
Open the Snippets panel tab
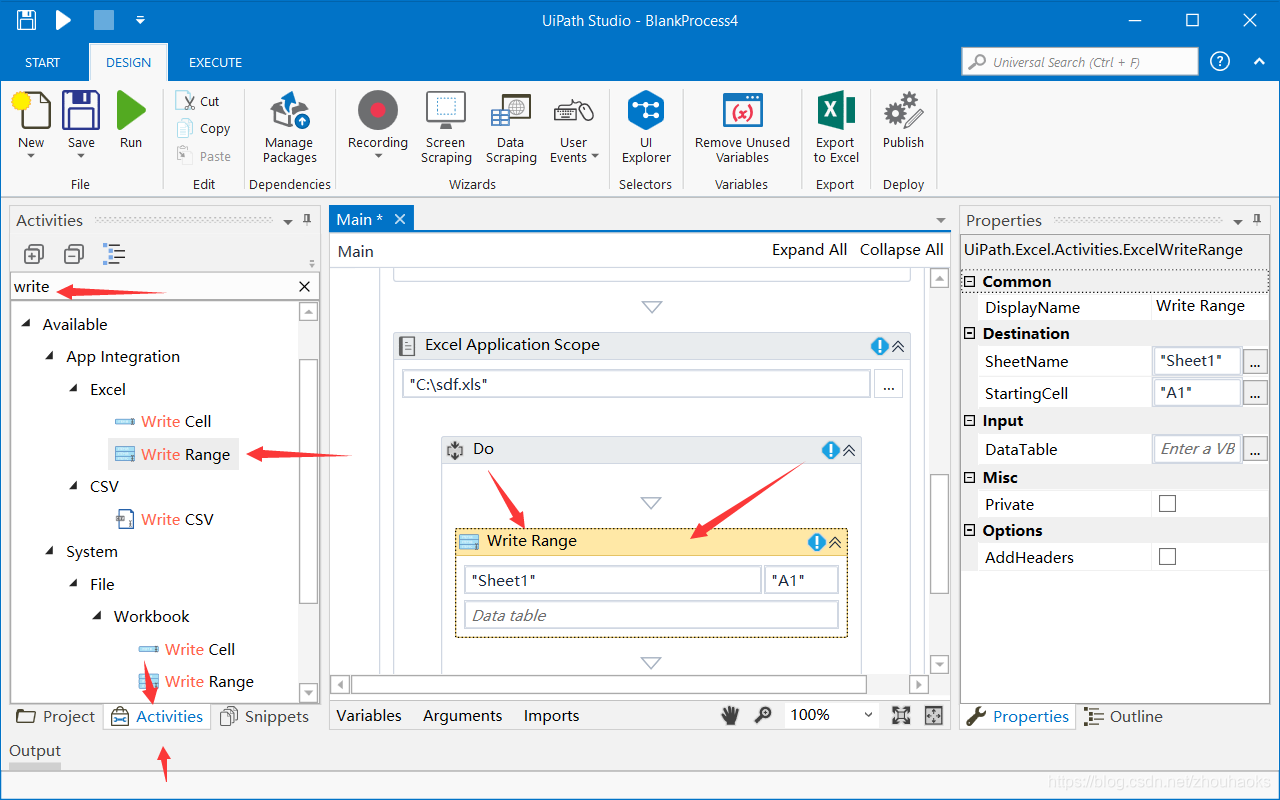265,716
